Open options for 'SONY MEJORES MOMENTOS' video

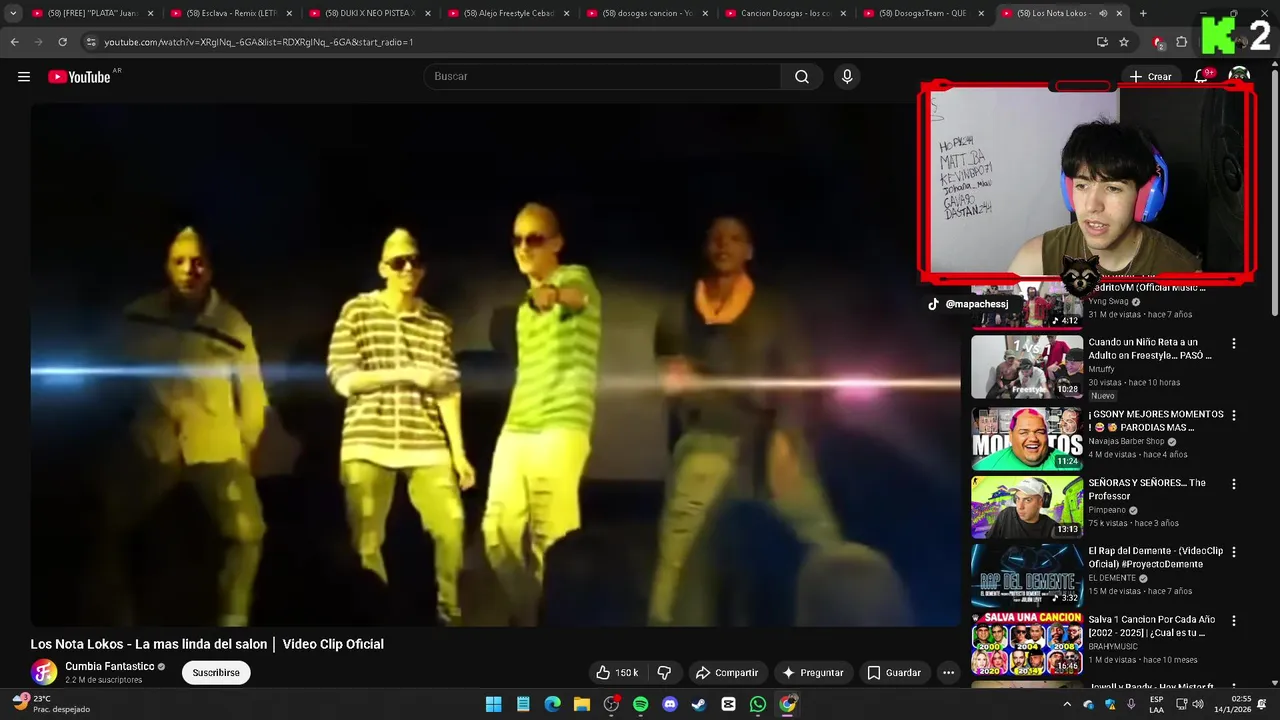click(1233, 415)
